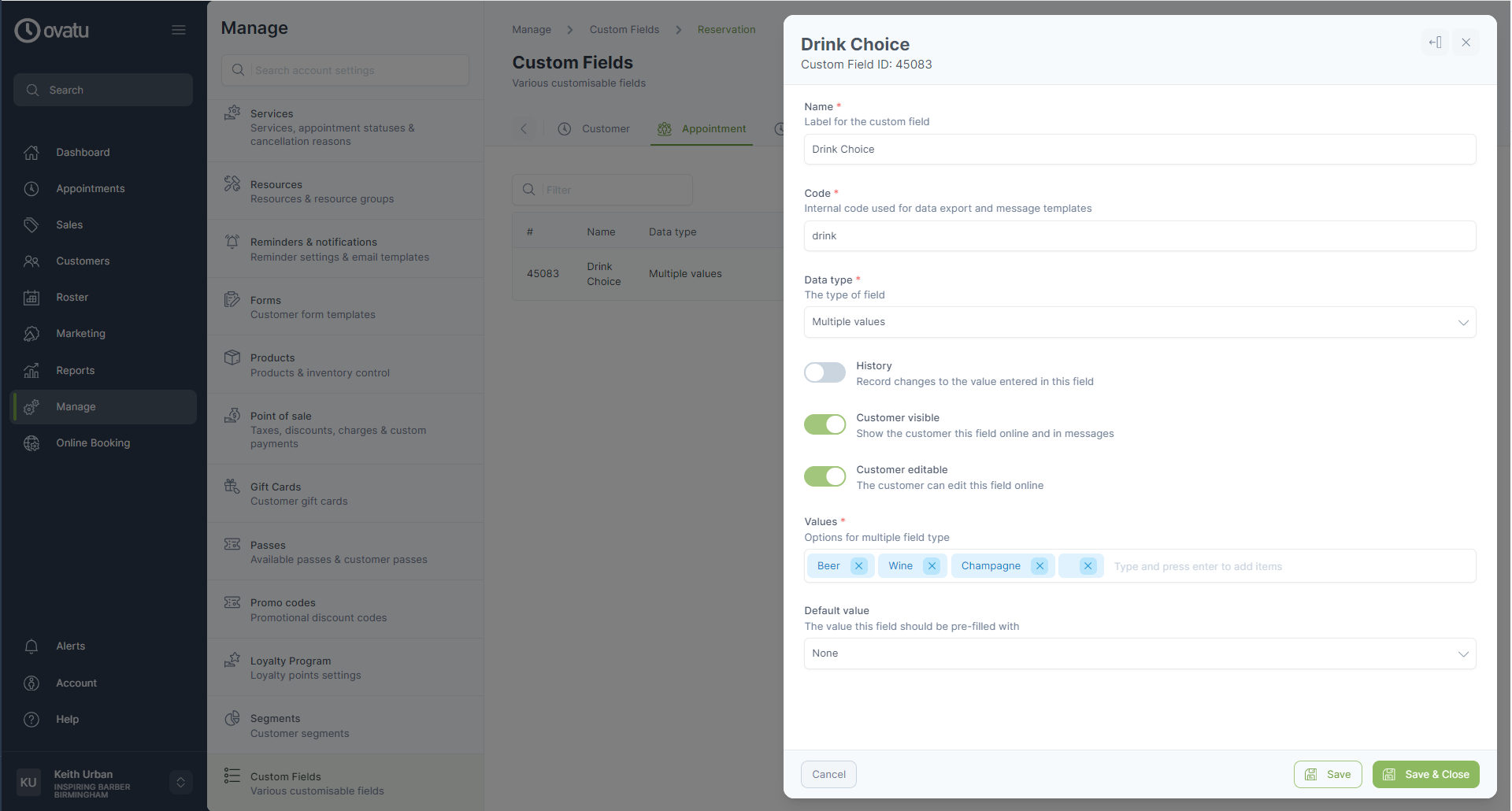This screenshot has height=811, width=1512.
Task: Enable the History toggle
Action: [x=825, y=372]
